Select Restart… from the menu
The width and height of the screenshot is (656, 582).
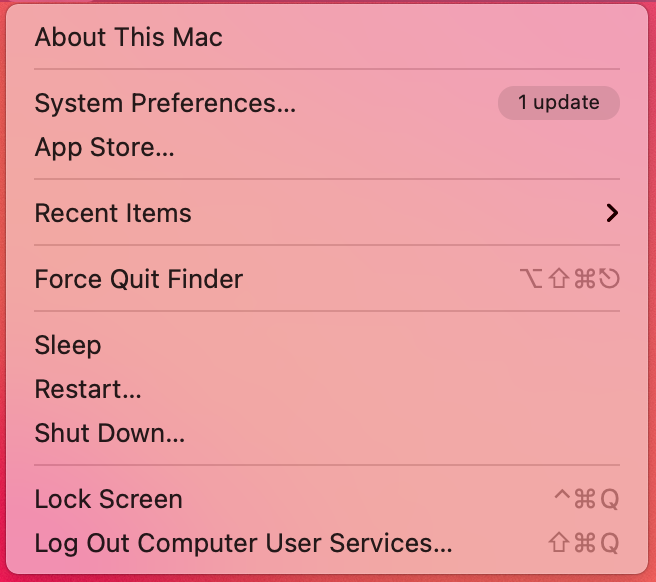click(88, 389)
